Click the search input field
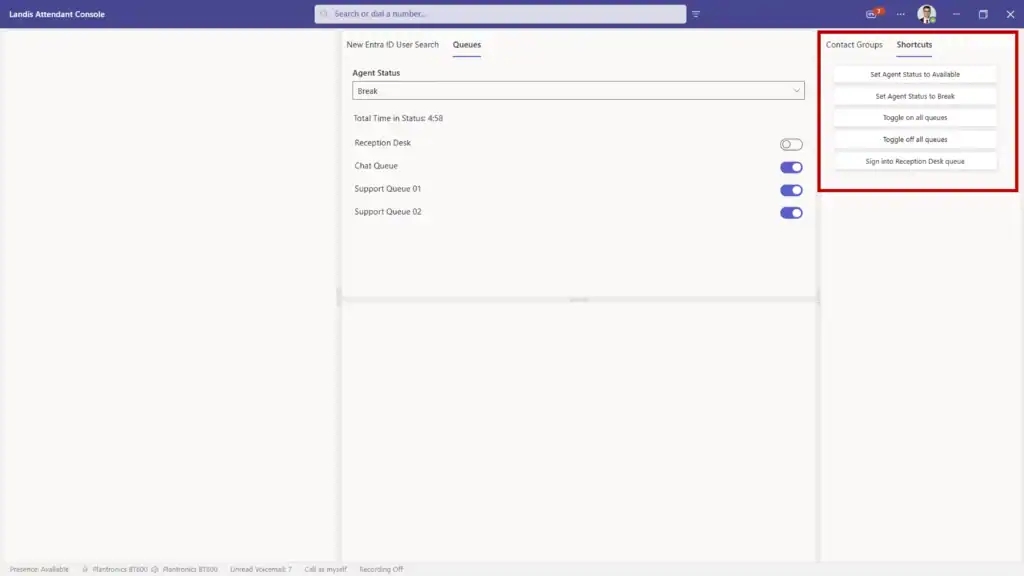Image resolution: width=1024 pixels, height=576 pixels. click(500, 14)
